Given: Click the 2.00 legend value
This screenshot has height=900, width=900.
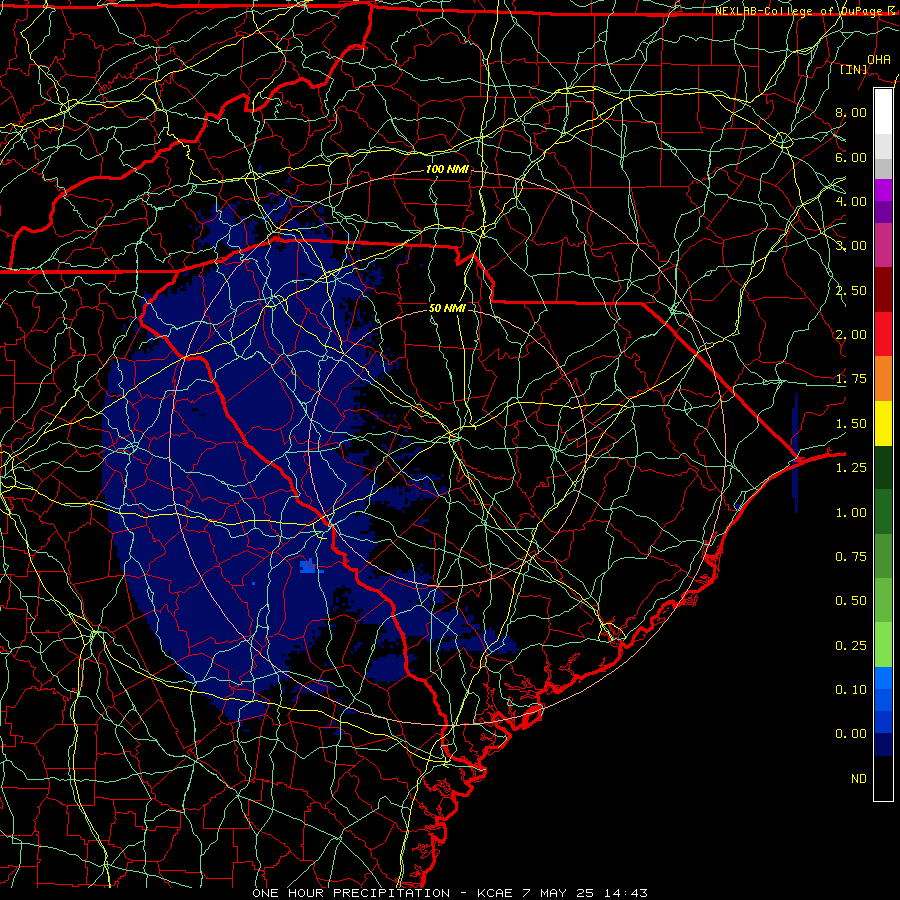Looking at the screenshot, I should (851, 335).
